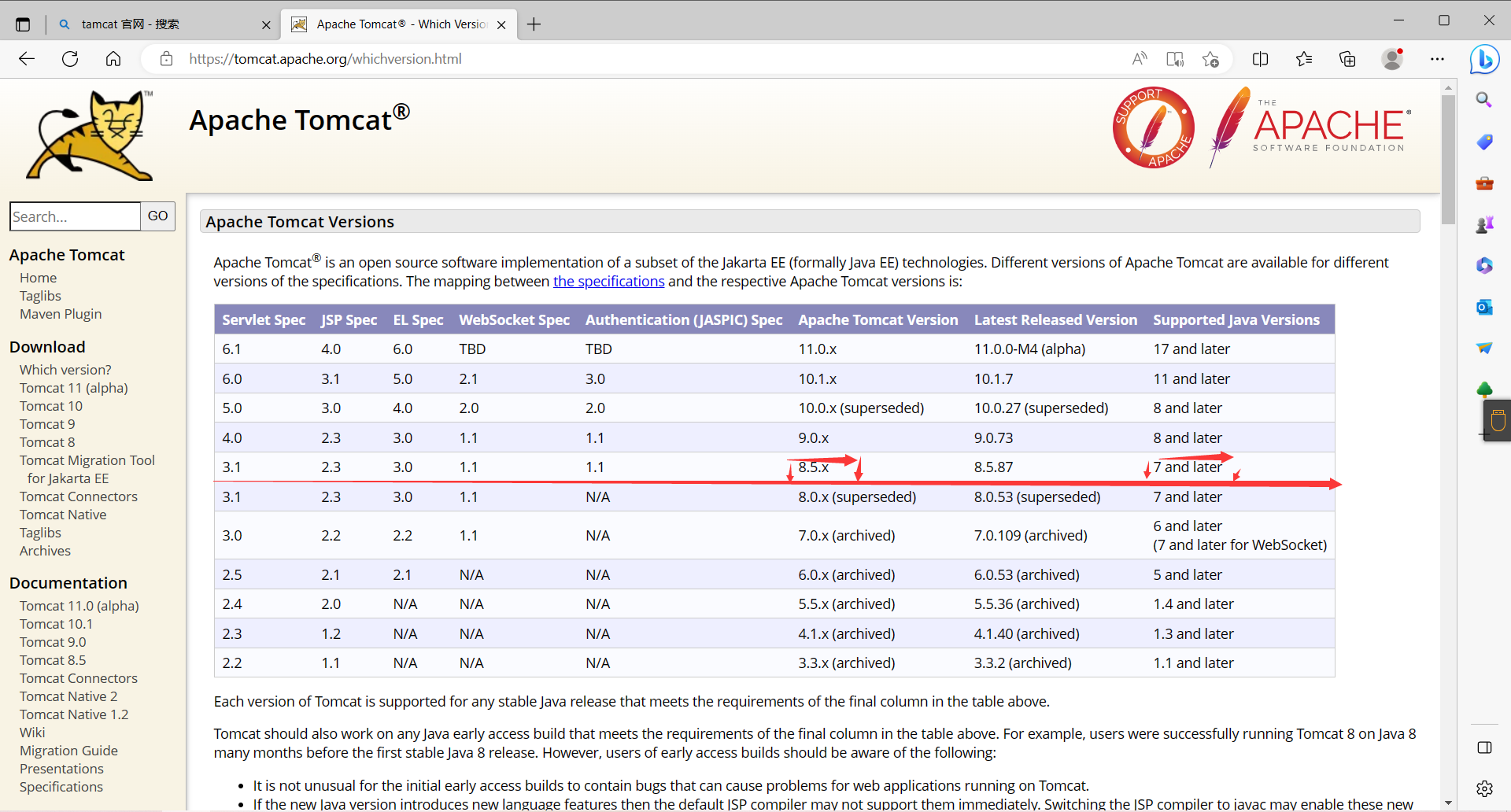The image size is (1511, 812).
Task: Go to Tomcat 11 (alpha) download
Action: (x=74, y=388)
